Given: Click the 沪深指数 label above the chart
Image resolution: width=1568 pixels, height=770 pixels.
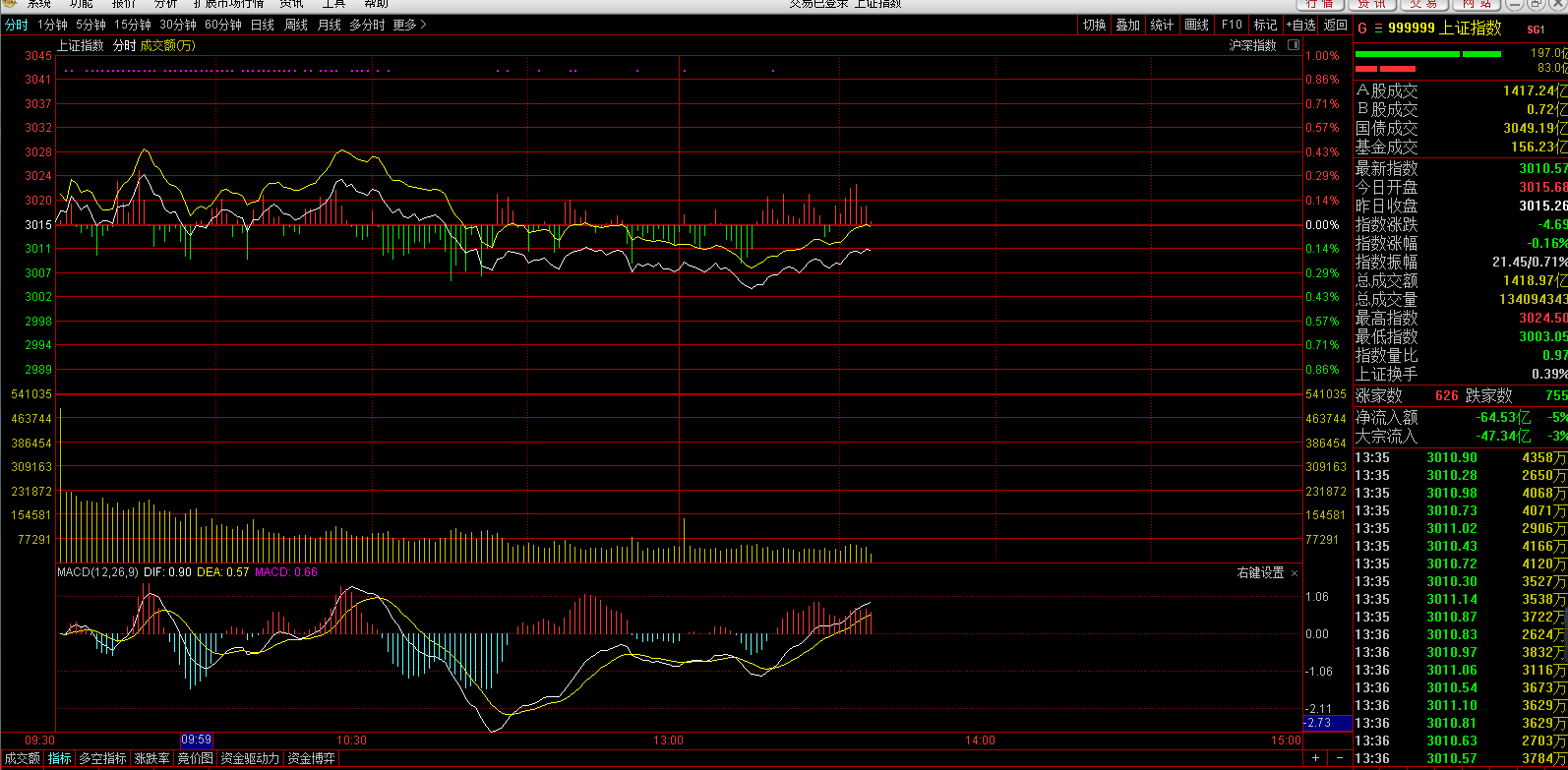Looking at the screenshot, I should click(1252, 45).
